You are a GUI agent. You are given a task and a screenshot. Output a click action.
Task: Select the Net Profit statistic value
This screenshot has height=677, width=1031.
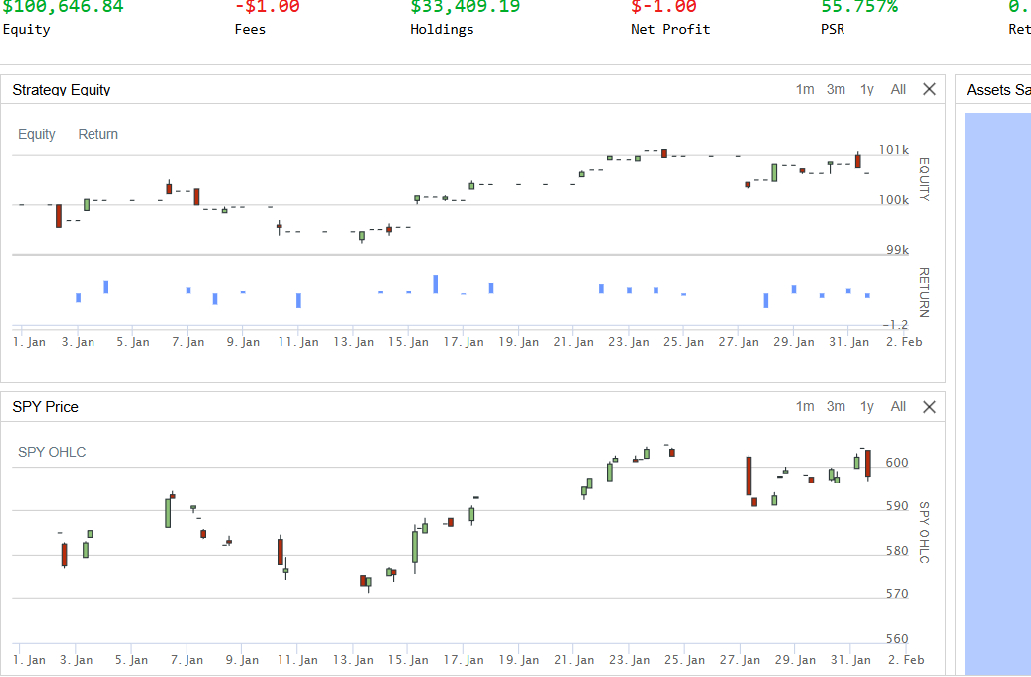pyautogui.click(x=664, y=7)
